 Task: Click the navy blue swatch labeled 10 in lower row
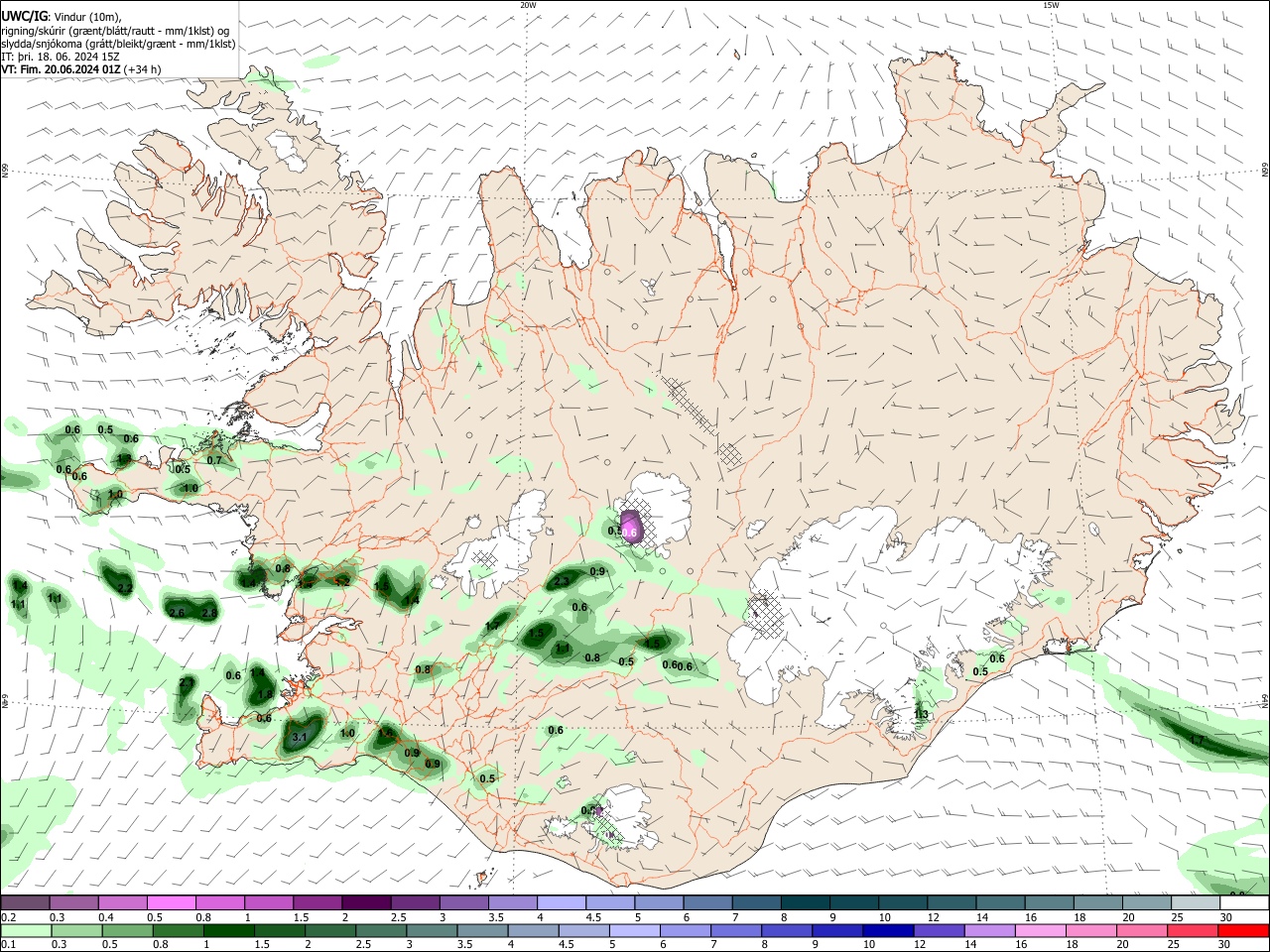pyautogui.click(x=886, y=931)
